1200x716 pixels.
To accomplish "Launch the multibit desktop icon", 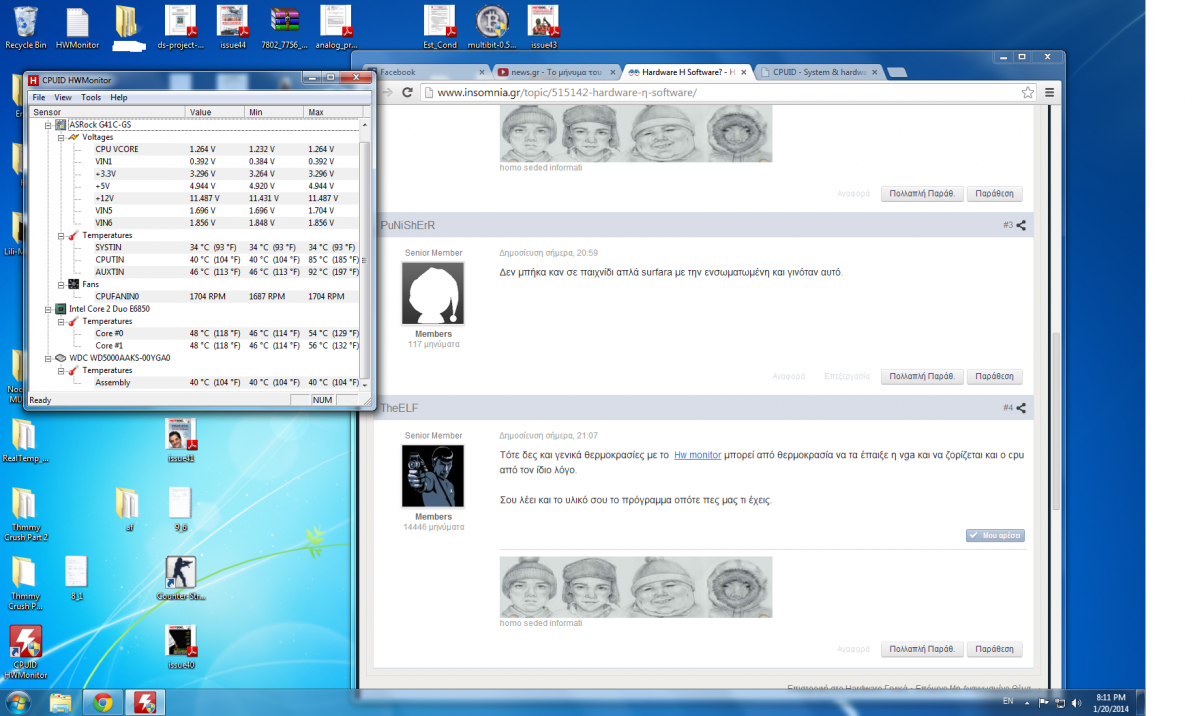I will (491, 27).
